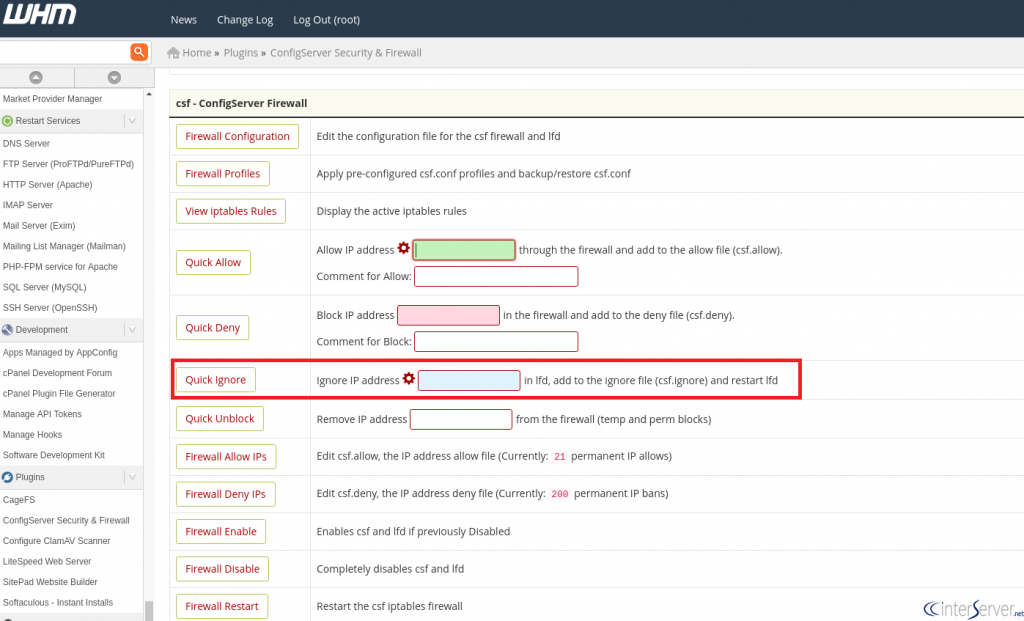Viewport: 1024px width, 621px height.
Task: Open cPanel Development Forum link
Action: 57,374
